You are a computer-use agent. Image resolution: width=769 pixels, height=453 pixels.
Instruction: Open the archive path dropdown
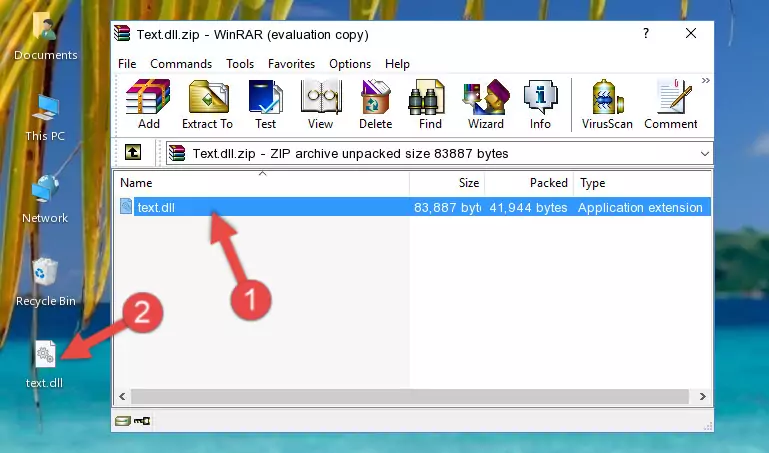(x=705, y=153)
